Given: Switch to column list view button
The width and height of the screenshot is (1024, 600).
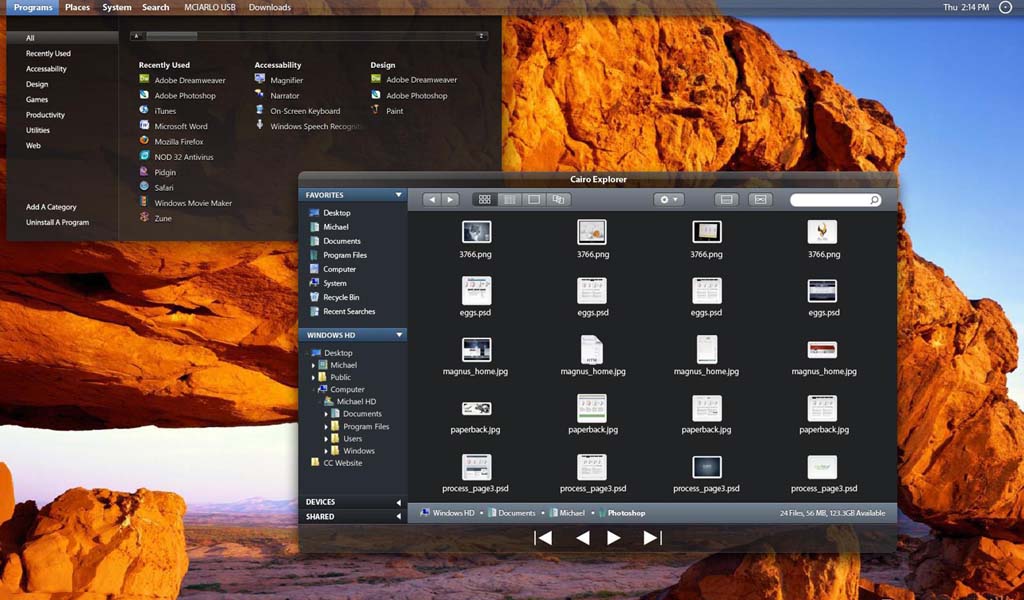Looking at the screenshot, I should (509, 200).
